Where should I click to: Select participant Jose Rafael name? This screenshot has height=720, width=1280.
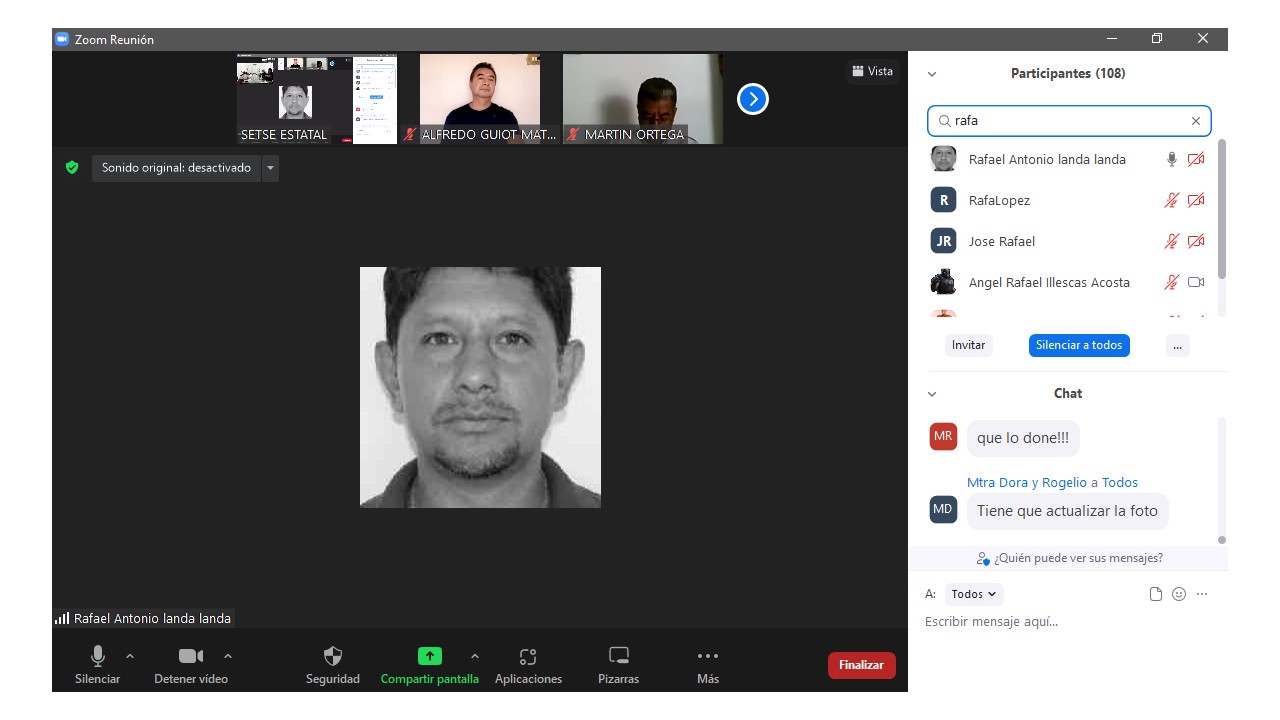click(1002, 241)
